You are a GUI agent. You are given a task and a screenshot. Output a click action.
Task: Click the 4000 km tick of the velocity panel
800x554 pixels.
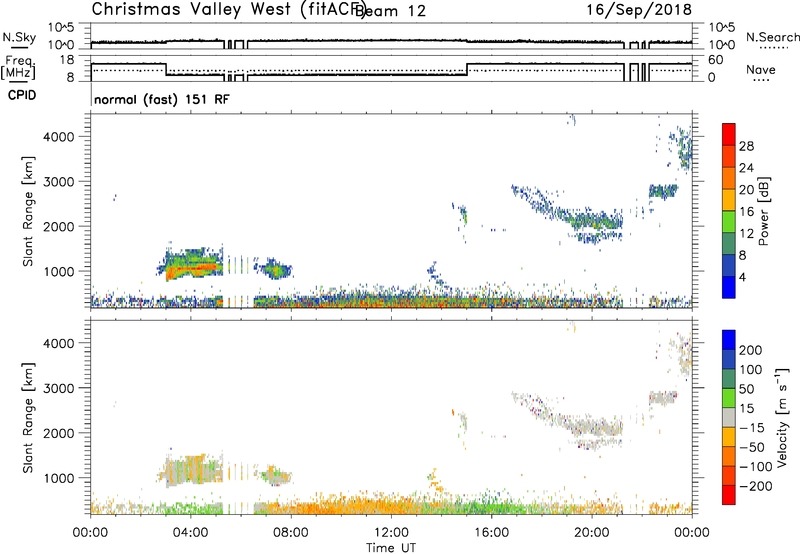(x=59, y=343)
